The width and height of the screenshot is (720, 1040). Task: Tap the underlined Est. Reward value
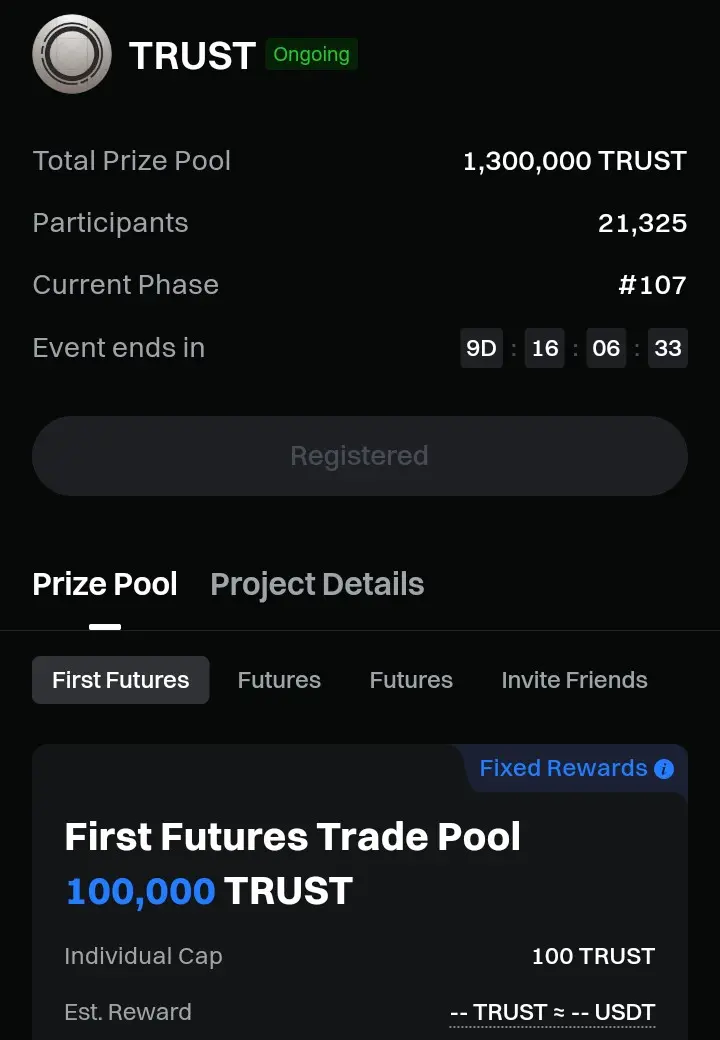pyautogui.click(x=552, y=1012)
